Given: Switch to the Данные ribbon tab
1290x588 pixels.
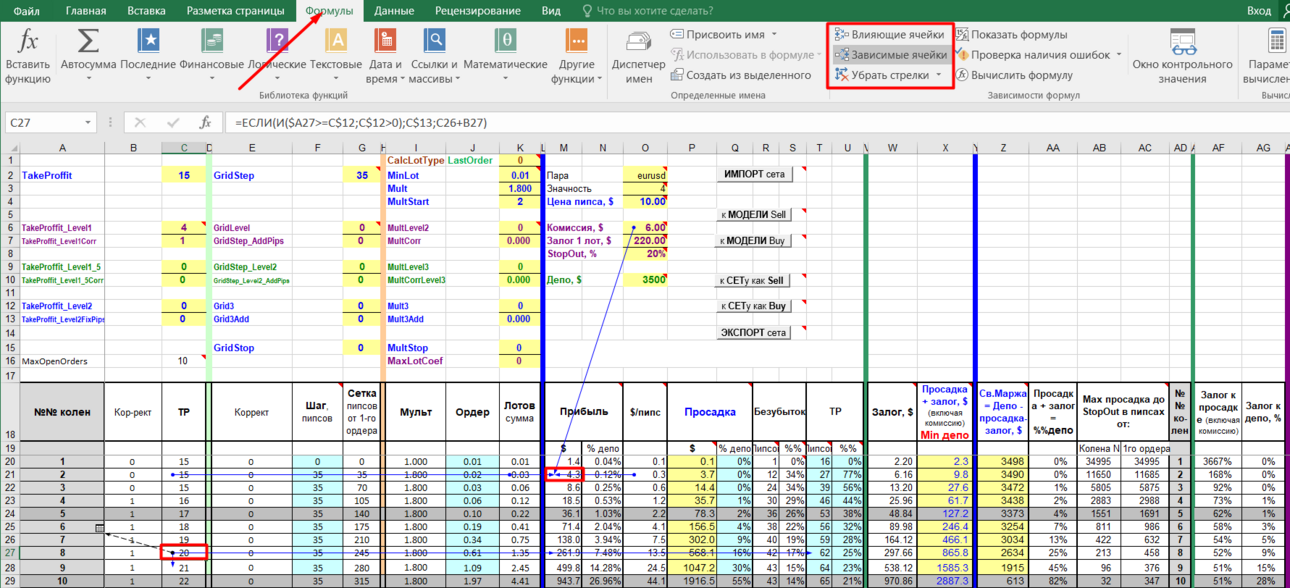Looking at the screenshot, I should tap(394, 11).
